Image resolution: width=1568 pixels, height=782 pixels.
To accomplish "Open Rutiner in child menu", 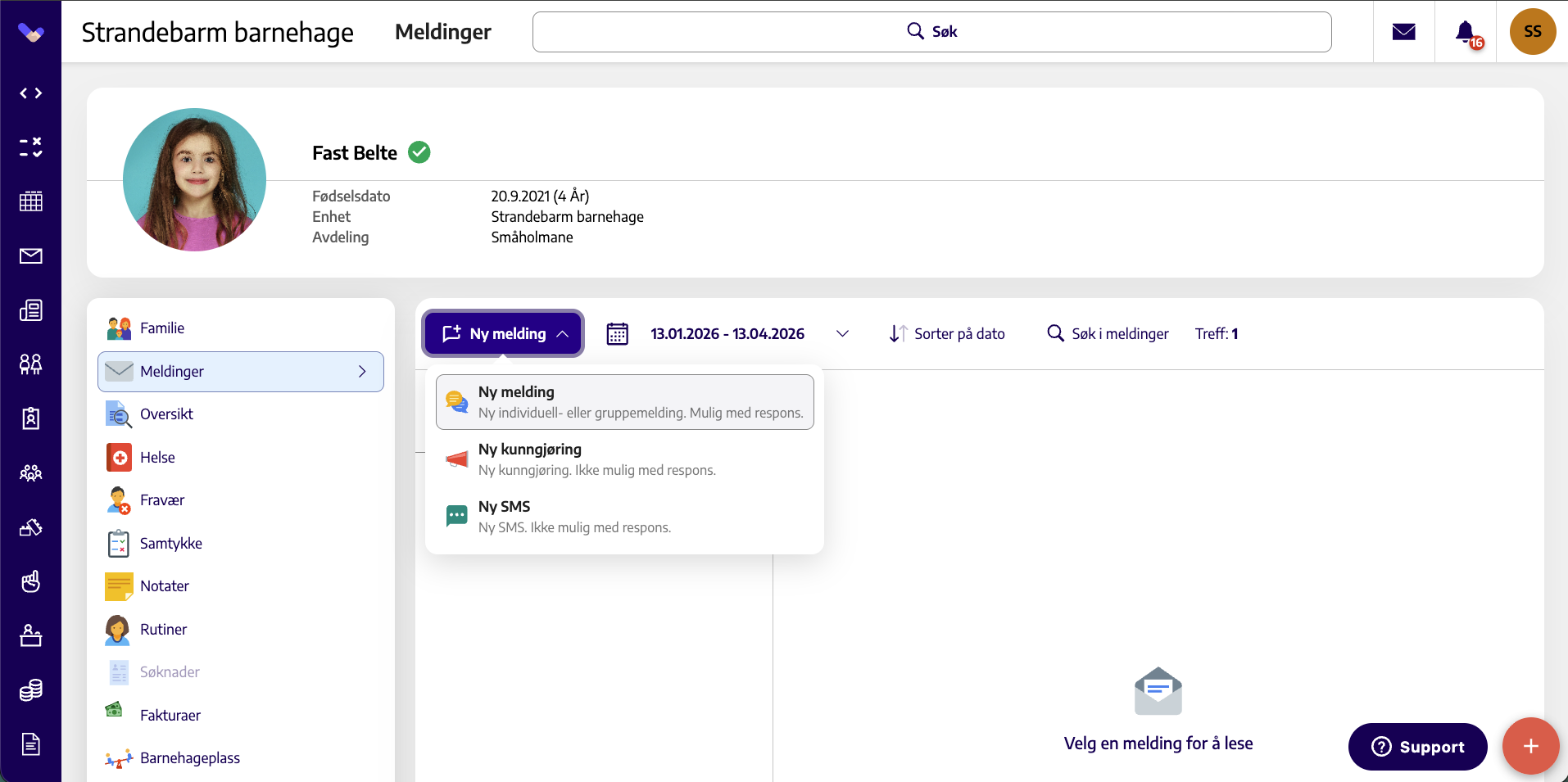I will [x=241, y=630].
